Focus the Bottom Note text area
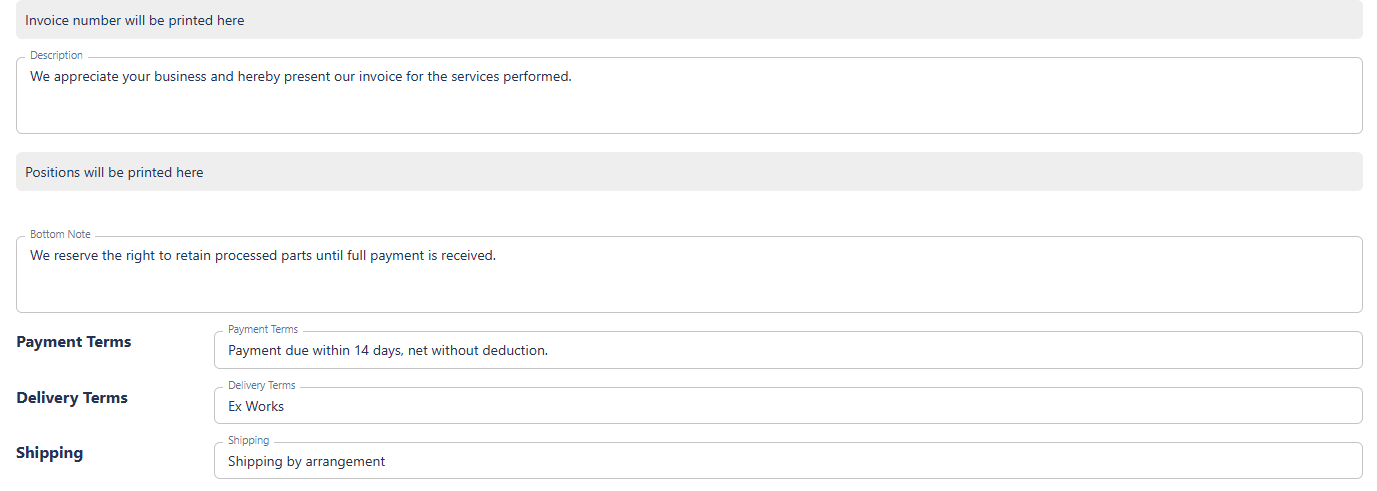The width and height of the screenshot is (1377, 491). pyautogui.click(x=689, y=280)
